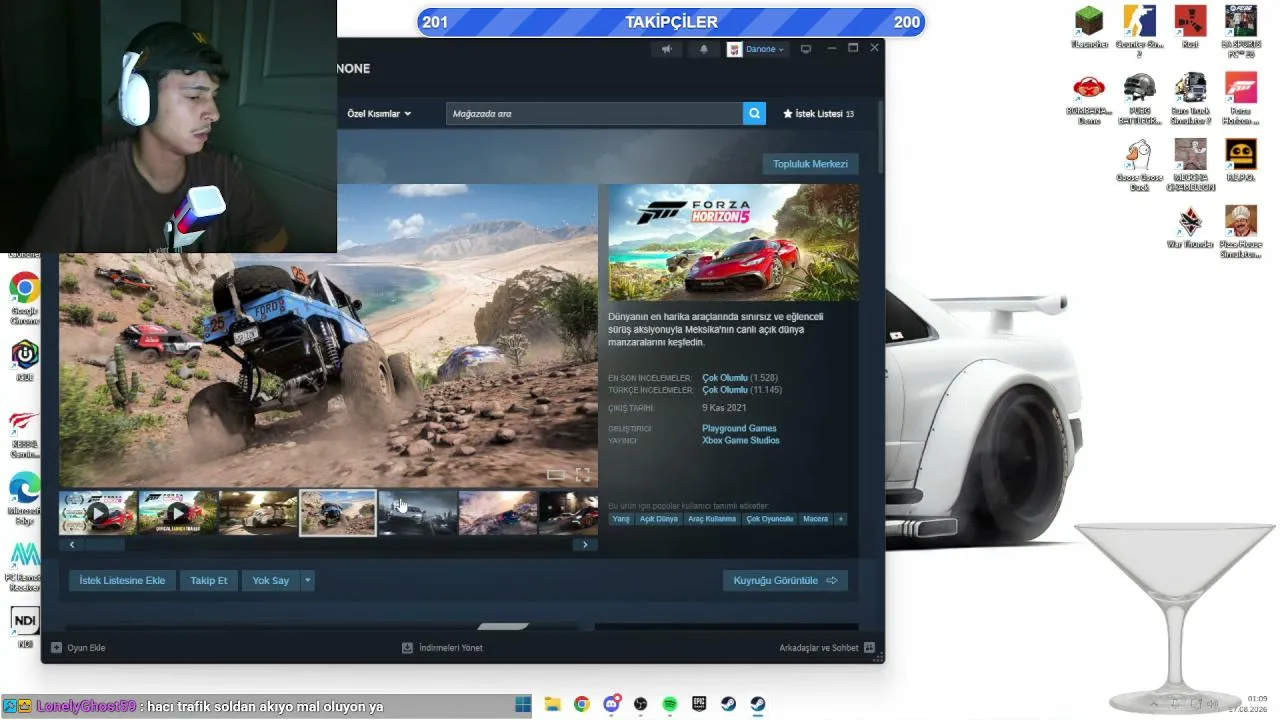This screenshot has height=720, width=1280.
Task: Select the Rust desktop shortcut
Action: pos(1190,27)
